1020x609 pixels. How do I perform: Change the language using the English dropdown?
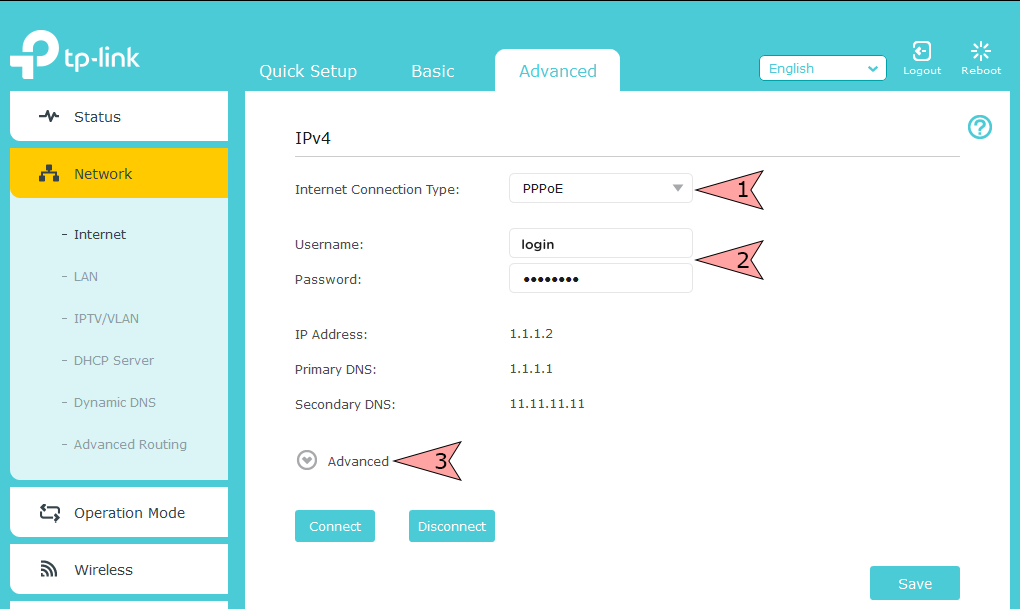(822, 68)
